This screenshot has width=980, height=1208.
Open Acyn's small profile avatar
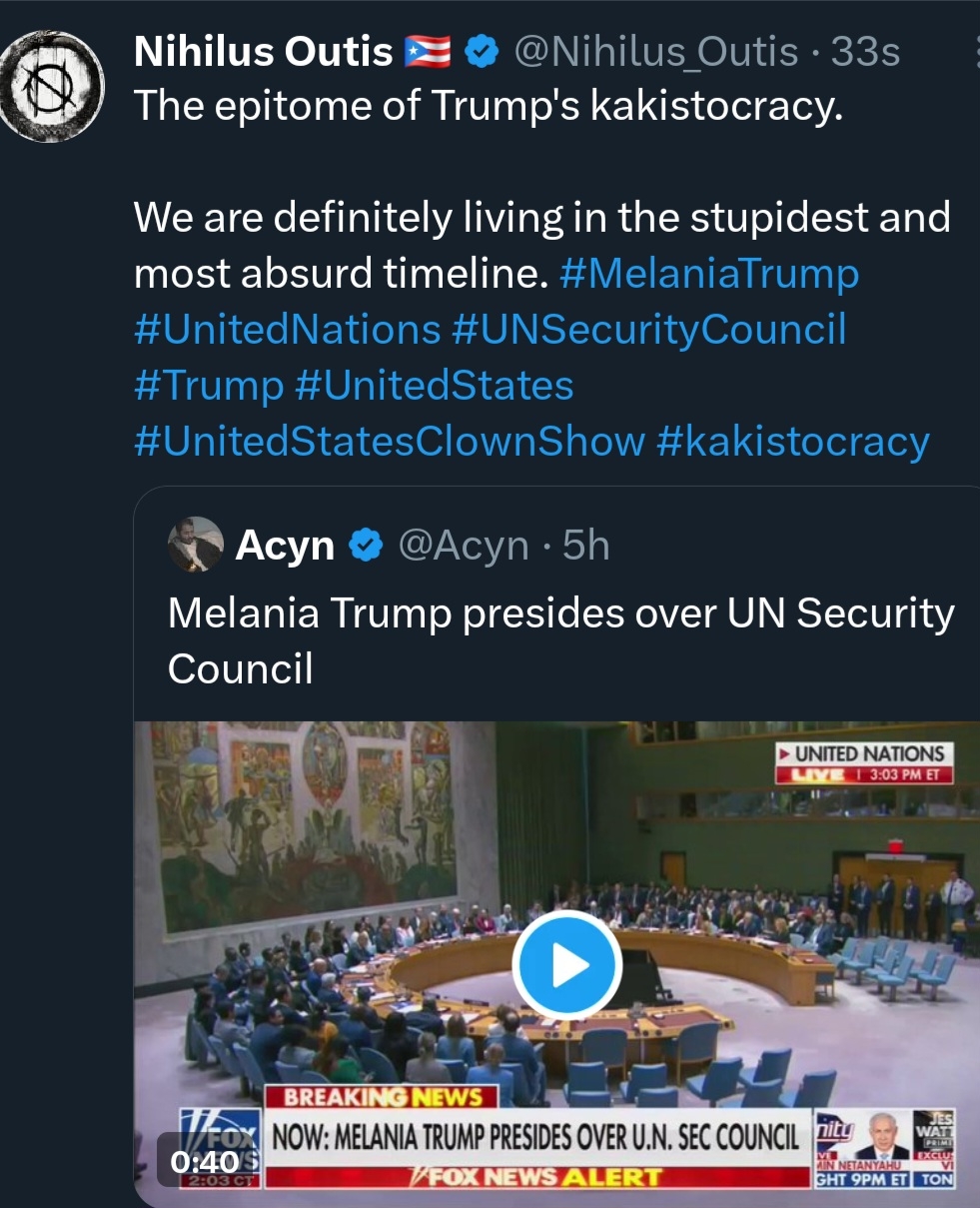195,545
